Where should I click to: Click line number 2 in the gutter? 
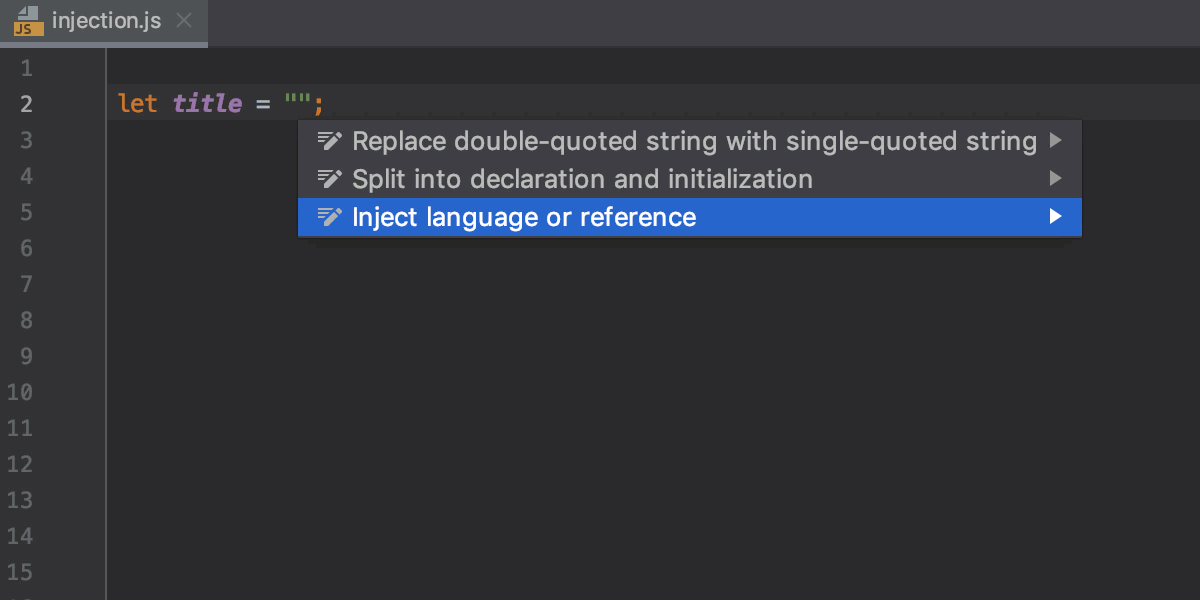tap(26, 103)
